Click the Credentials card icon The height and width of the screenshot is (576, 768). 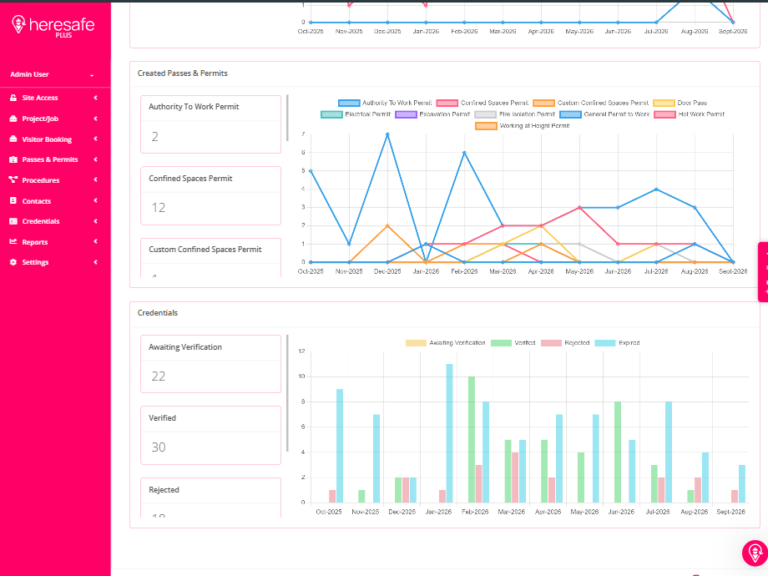(13, 221)
